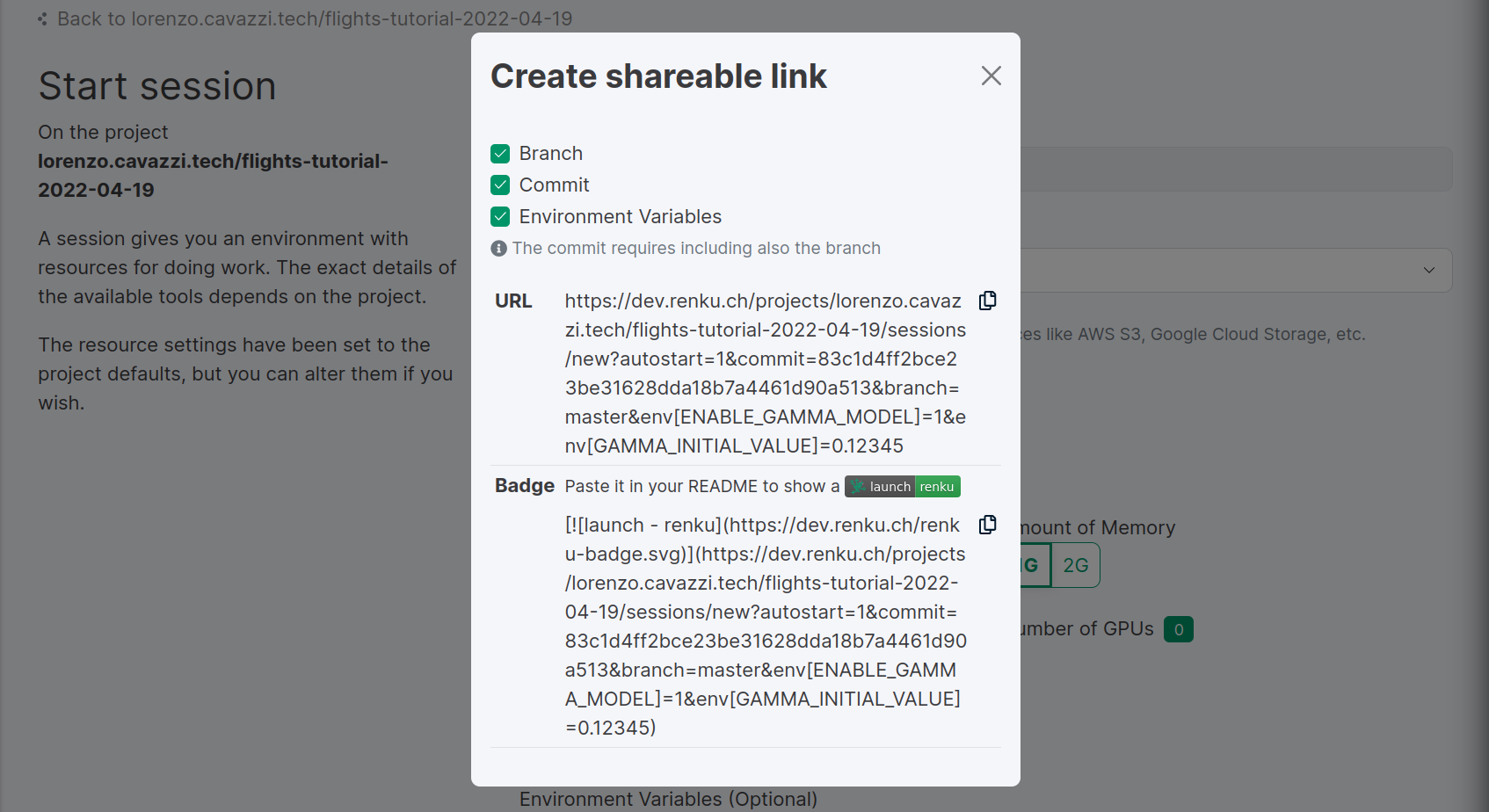This screenshot has width=1489, height=812.
Task: Open the dropdown chevron in the background form
Action: tap(1428, 271)
